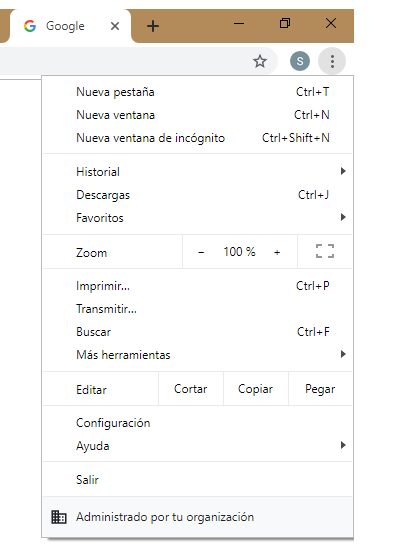Enter fullscreen mode via the Zoom row icon
This screenshot has width=400, height=547.
pos(325,252)
